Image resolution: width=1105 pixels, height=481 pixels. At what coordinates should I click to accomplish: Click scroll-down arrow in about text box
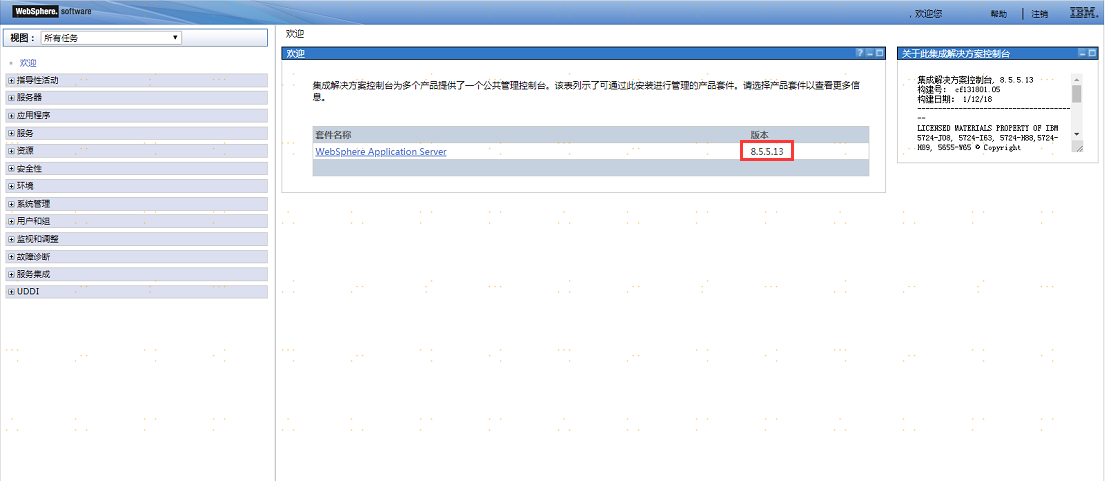[1077, 133]
